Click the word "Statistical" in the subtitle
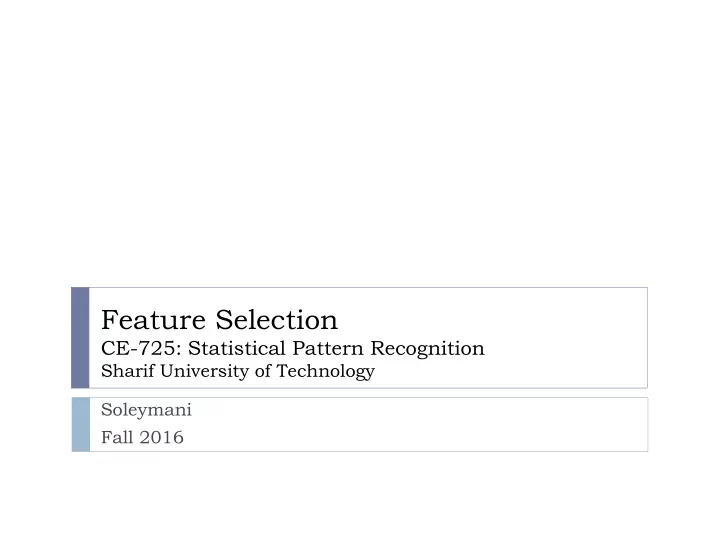This screenshot has width=720, height=540. coord(237,348)
